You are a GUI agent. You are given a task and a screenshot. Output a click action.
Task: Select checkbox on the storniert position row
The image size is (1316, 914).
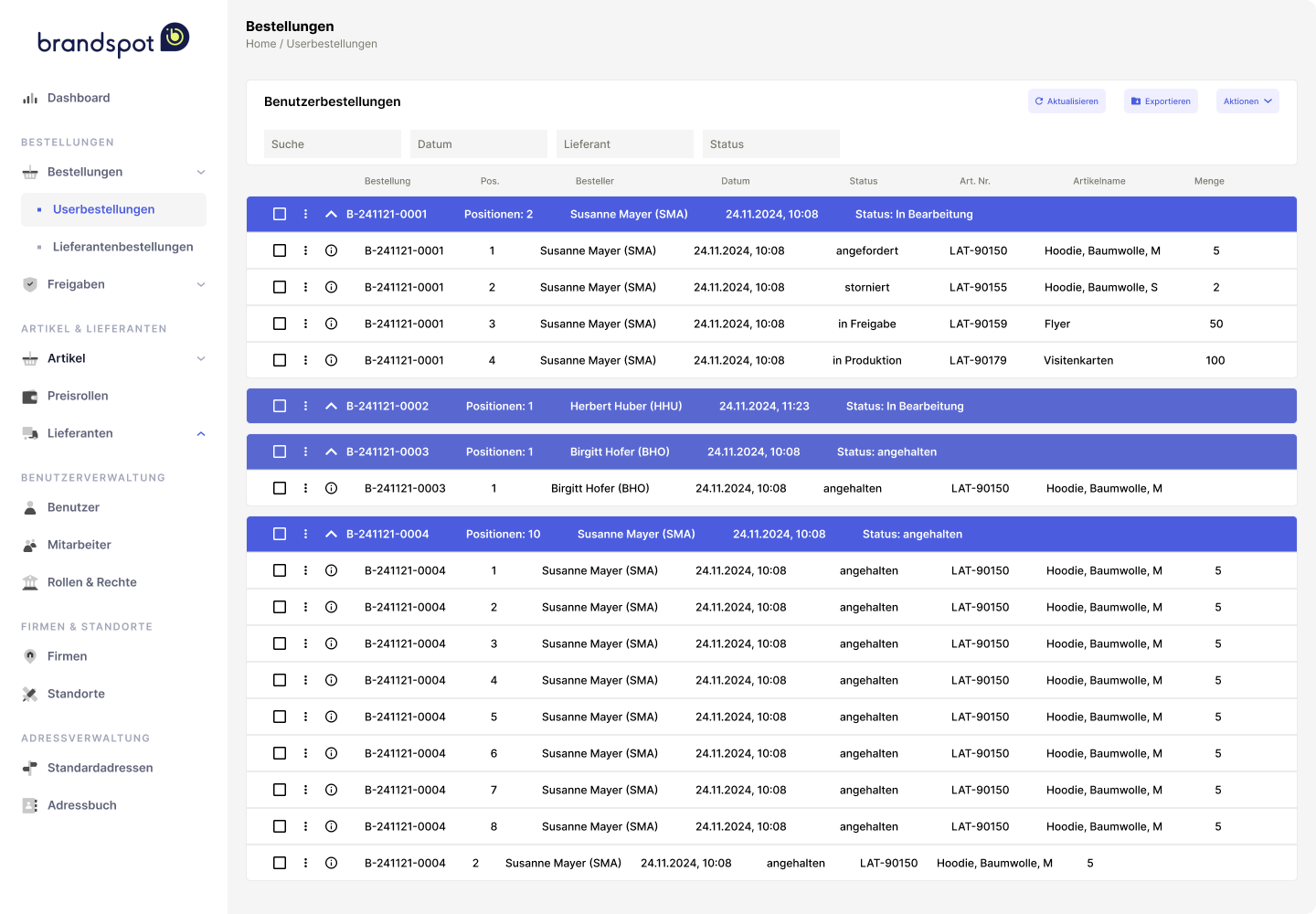280,287
